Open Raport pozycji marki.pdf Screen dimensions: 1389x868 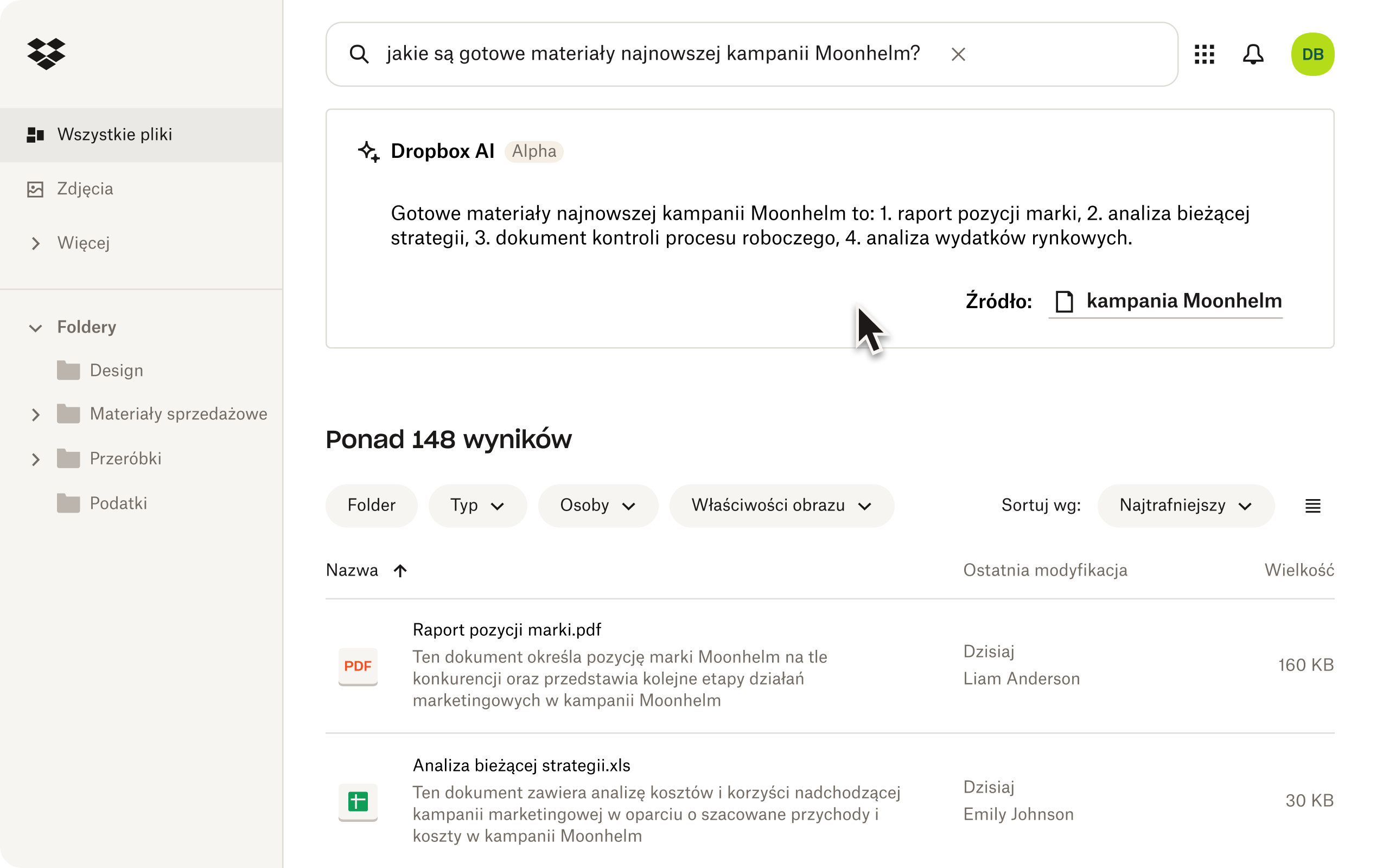[x=507, y=630]
